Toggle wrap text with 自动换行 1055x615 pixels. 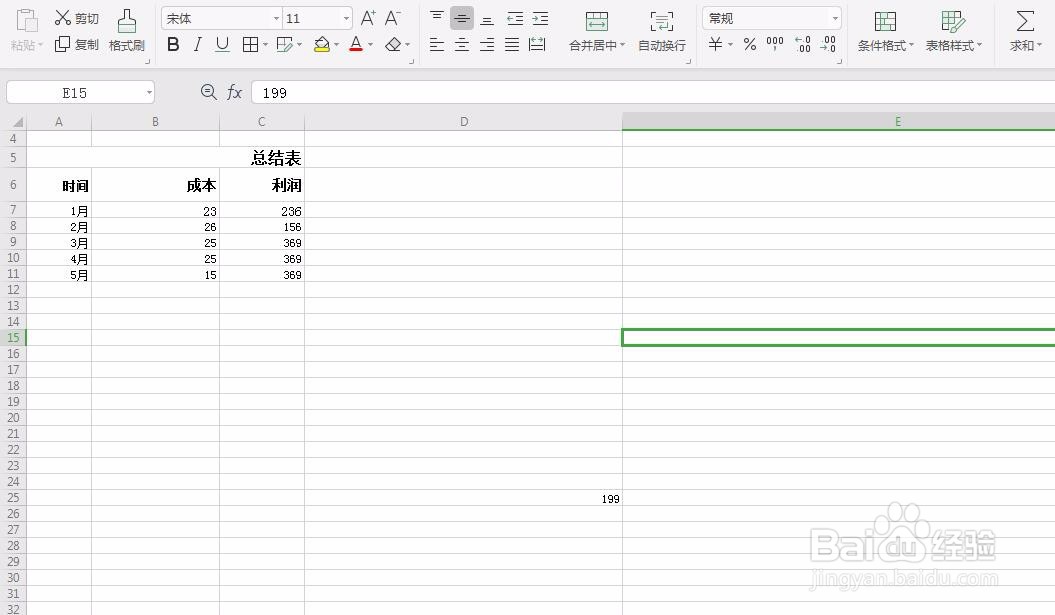click(661, 30)
